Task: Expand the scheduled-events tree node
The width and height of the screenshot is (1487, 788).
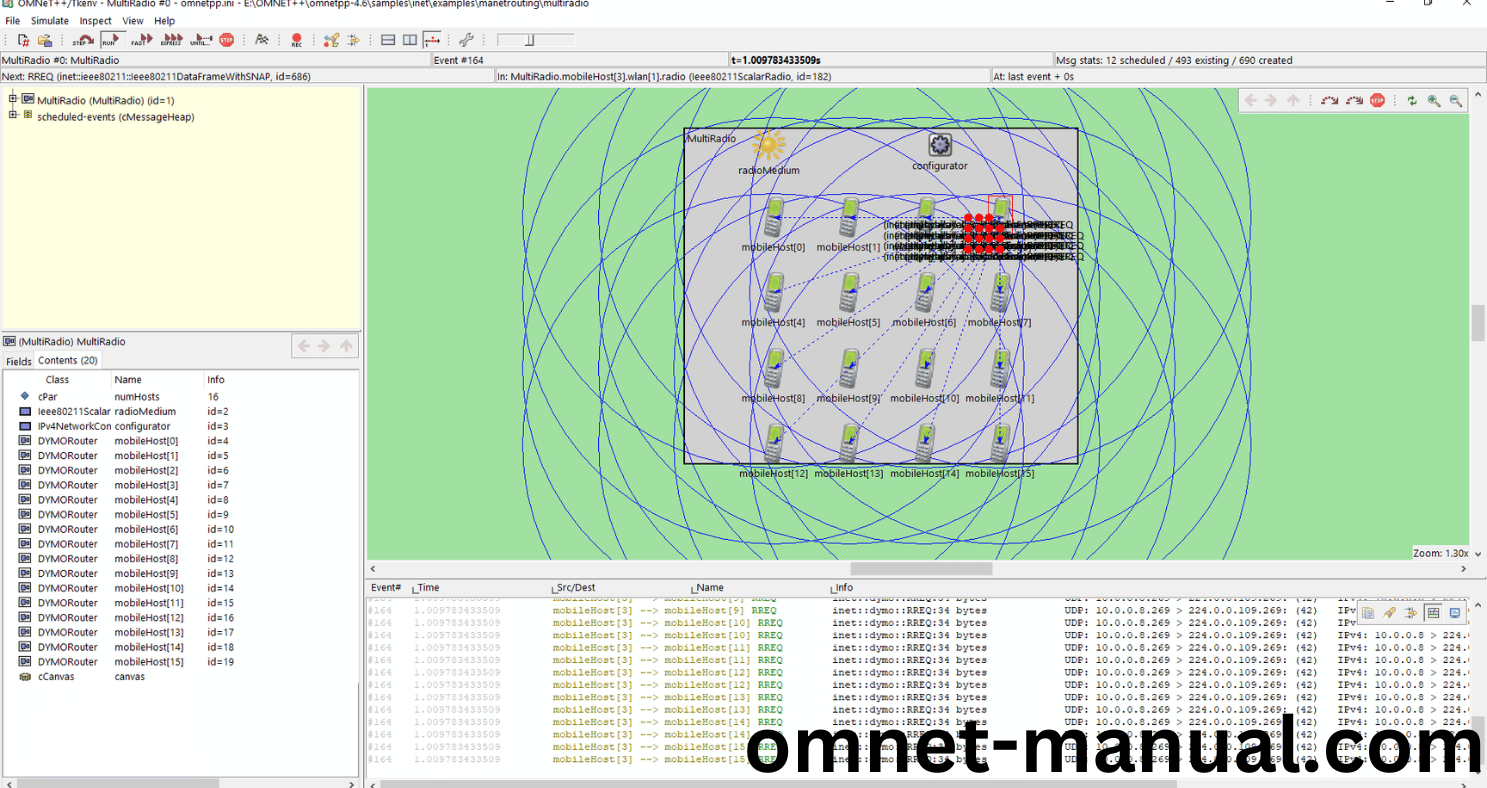Action: click(13, 116)
